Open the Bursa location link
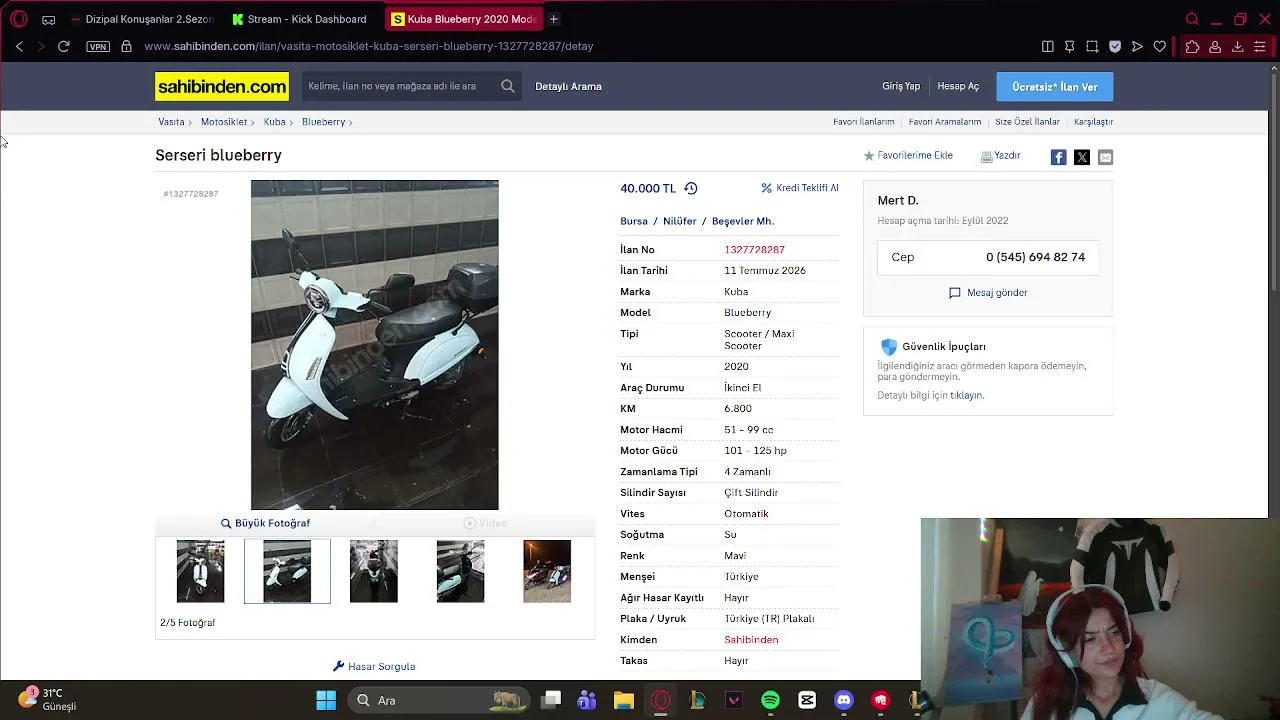 (x=634, y=221)
